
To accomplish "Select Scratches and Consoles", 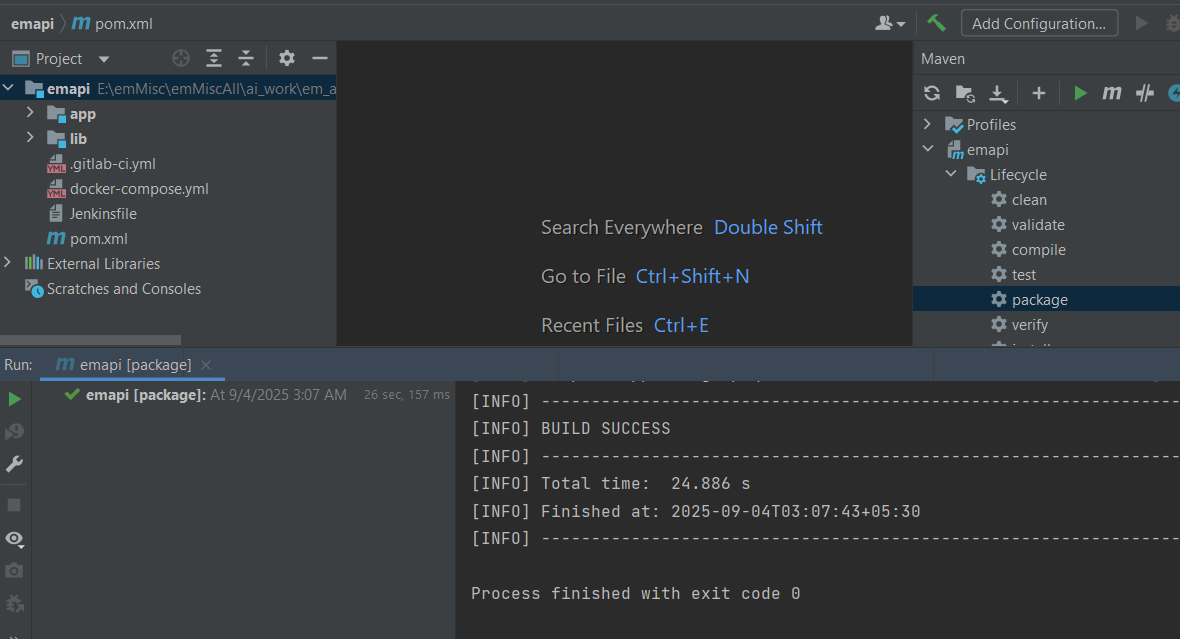I will (x=113, y=288).
